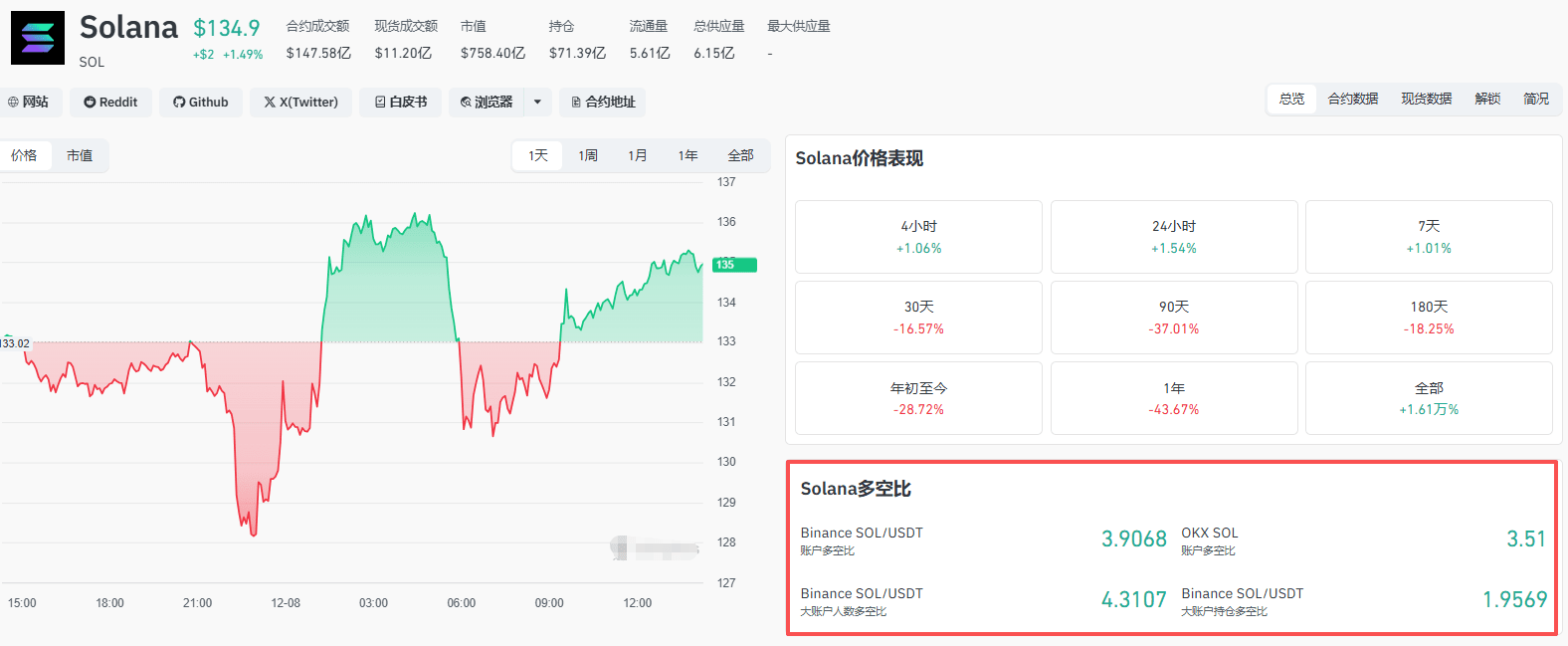The width and height of the screenshot is (1568, 646).
Task: Click the 全部 +1.61万% performance card
Action: pyautogui.click(x=1429, y=398)
